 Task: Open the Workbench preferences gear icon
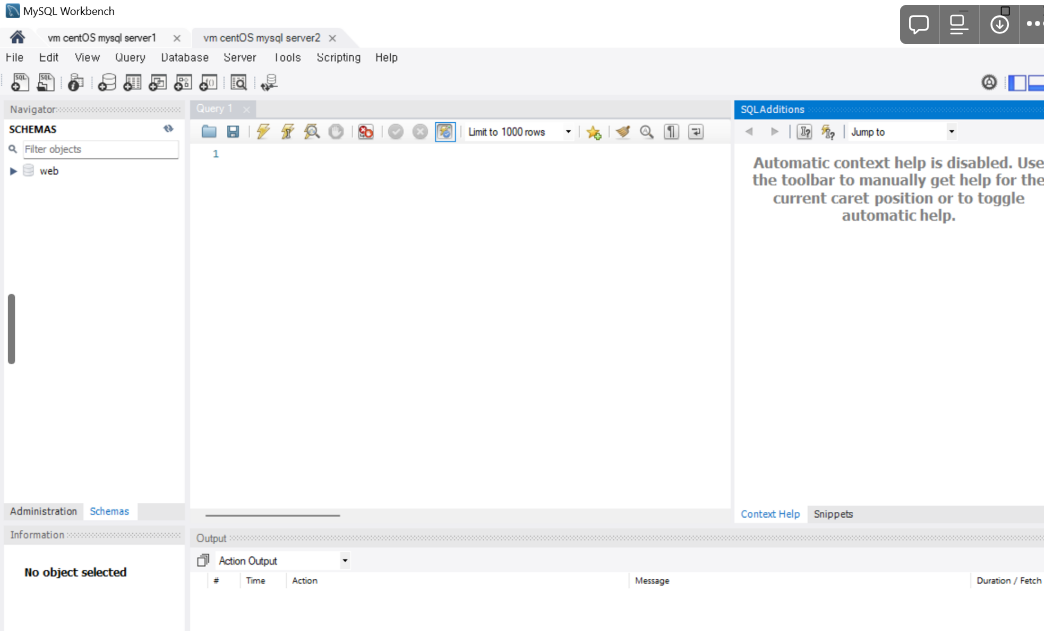[x=989, y=82]
